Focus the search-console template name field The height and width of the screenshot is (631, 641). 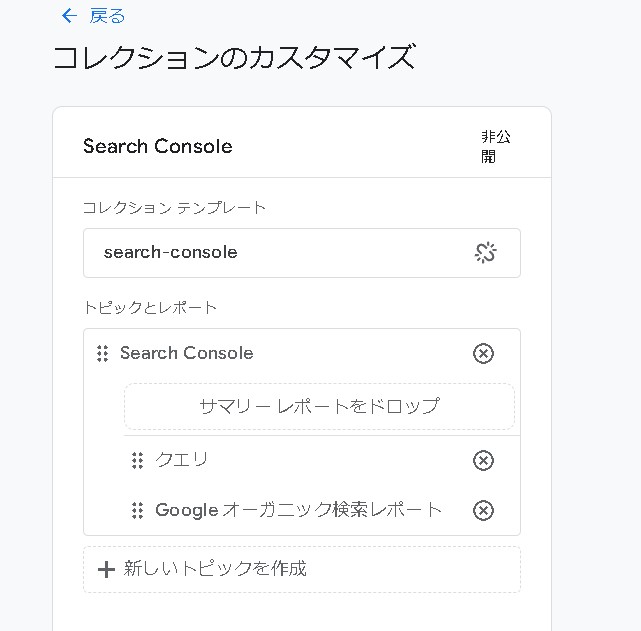(x=270, y=253)
